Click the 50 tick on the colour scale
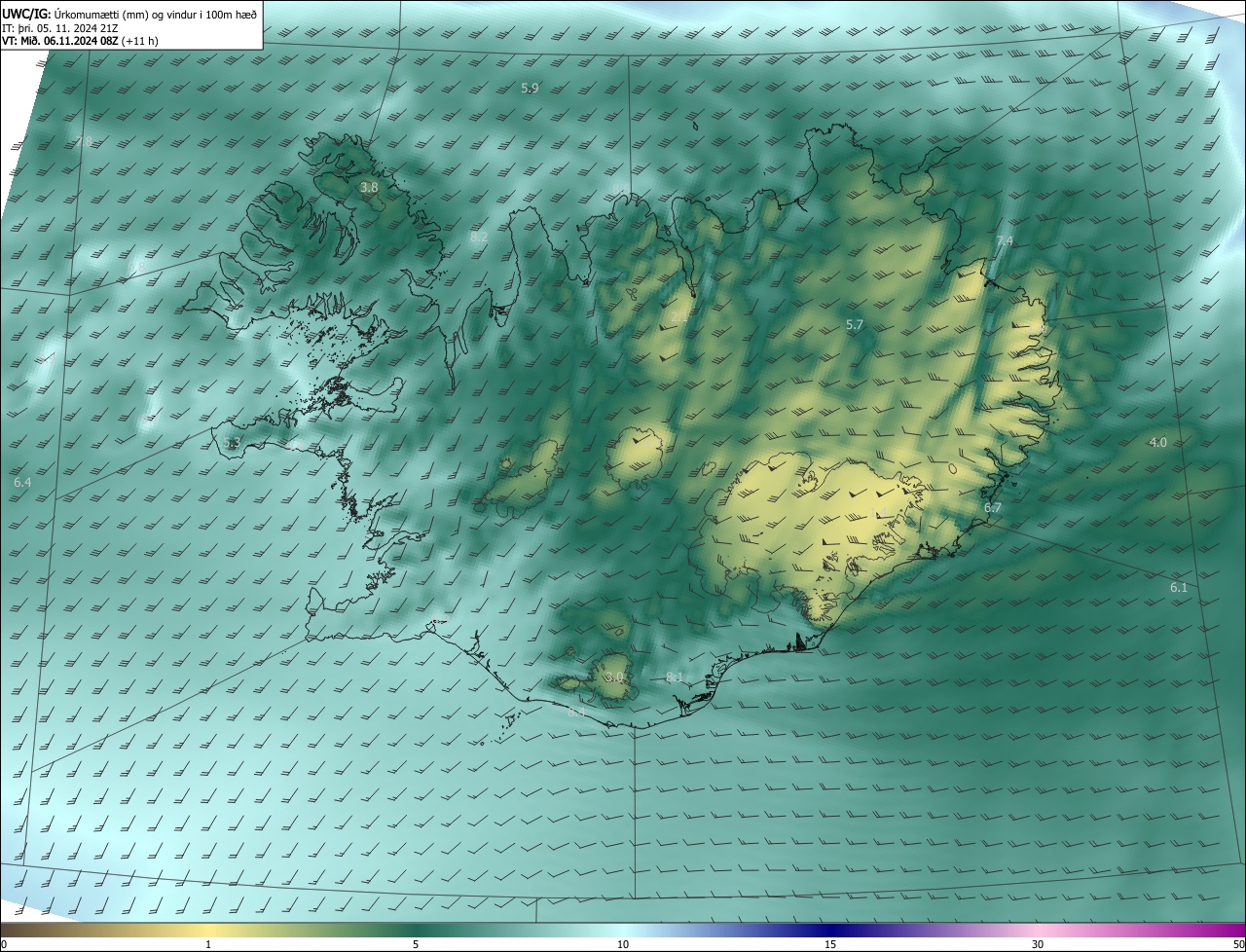The image size is (1246, 952). (x=1238, y=944)
